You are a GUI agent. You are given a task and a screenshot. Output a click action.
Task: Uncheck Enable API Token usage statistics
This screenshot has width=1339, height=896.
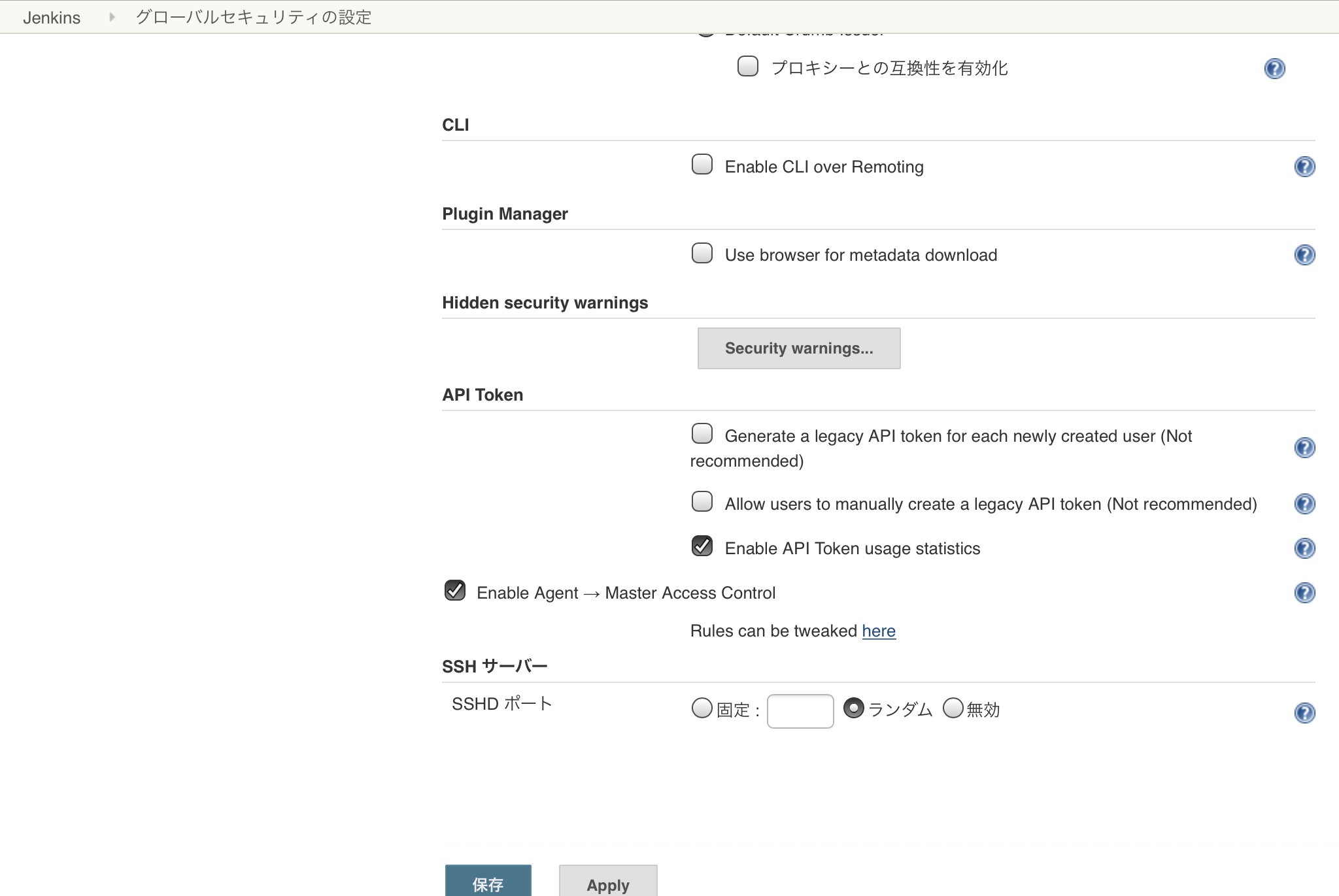pyautogui.click(x=702, y=546)
